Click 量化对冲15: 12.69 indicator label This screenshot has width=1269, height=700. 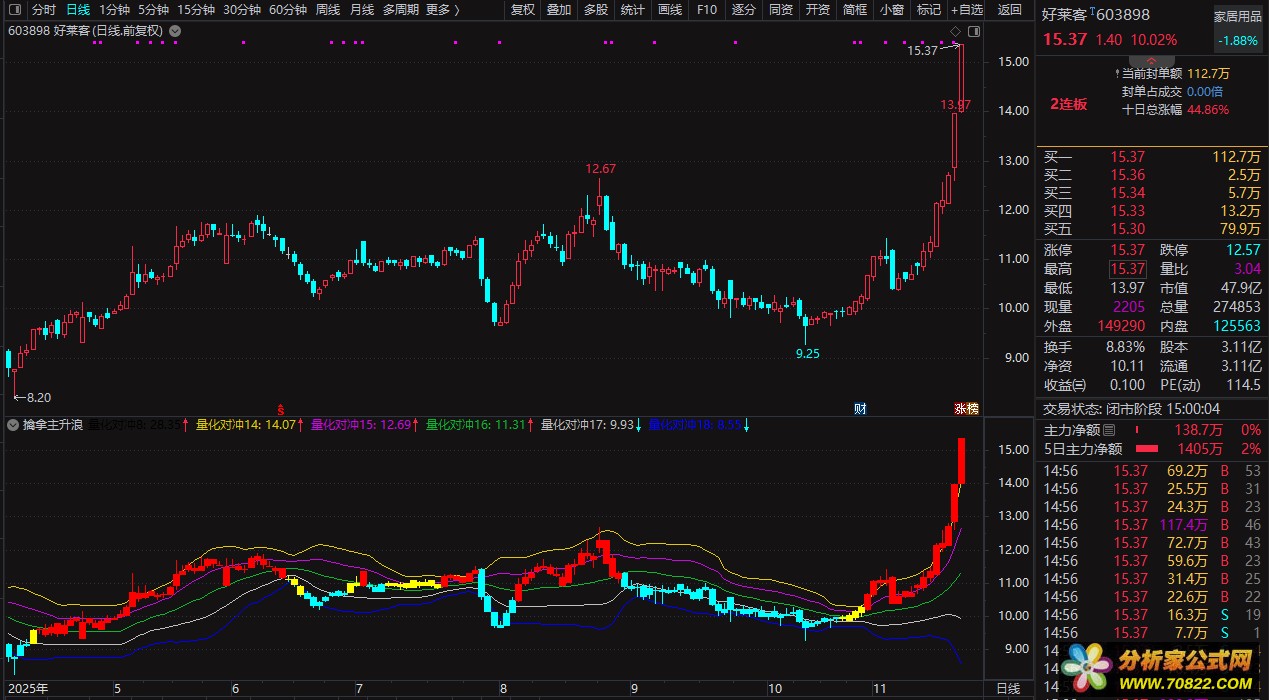pyautogui.click(x=361, y=425)
